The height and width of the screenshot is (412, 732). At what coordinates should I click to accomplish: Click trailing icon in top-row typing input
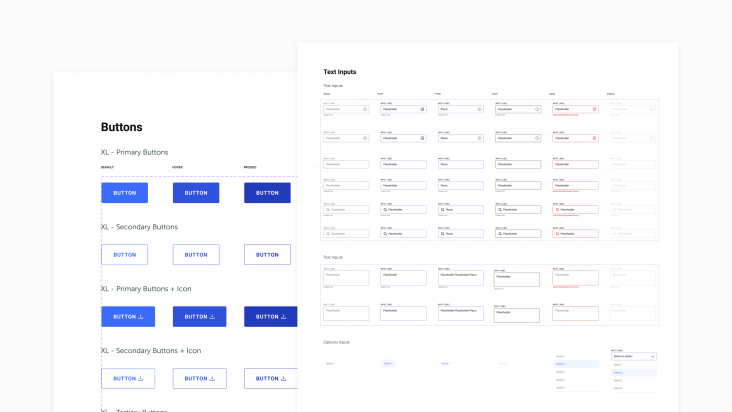[479, 109]
